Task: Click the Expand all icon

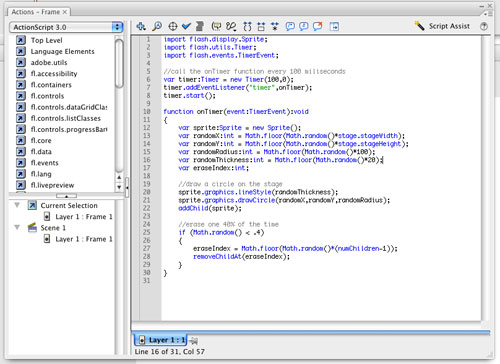Action: coord(275,26)
